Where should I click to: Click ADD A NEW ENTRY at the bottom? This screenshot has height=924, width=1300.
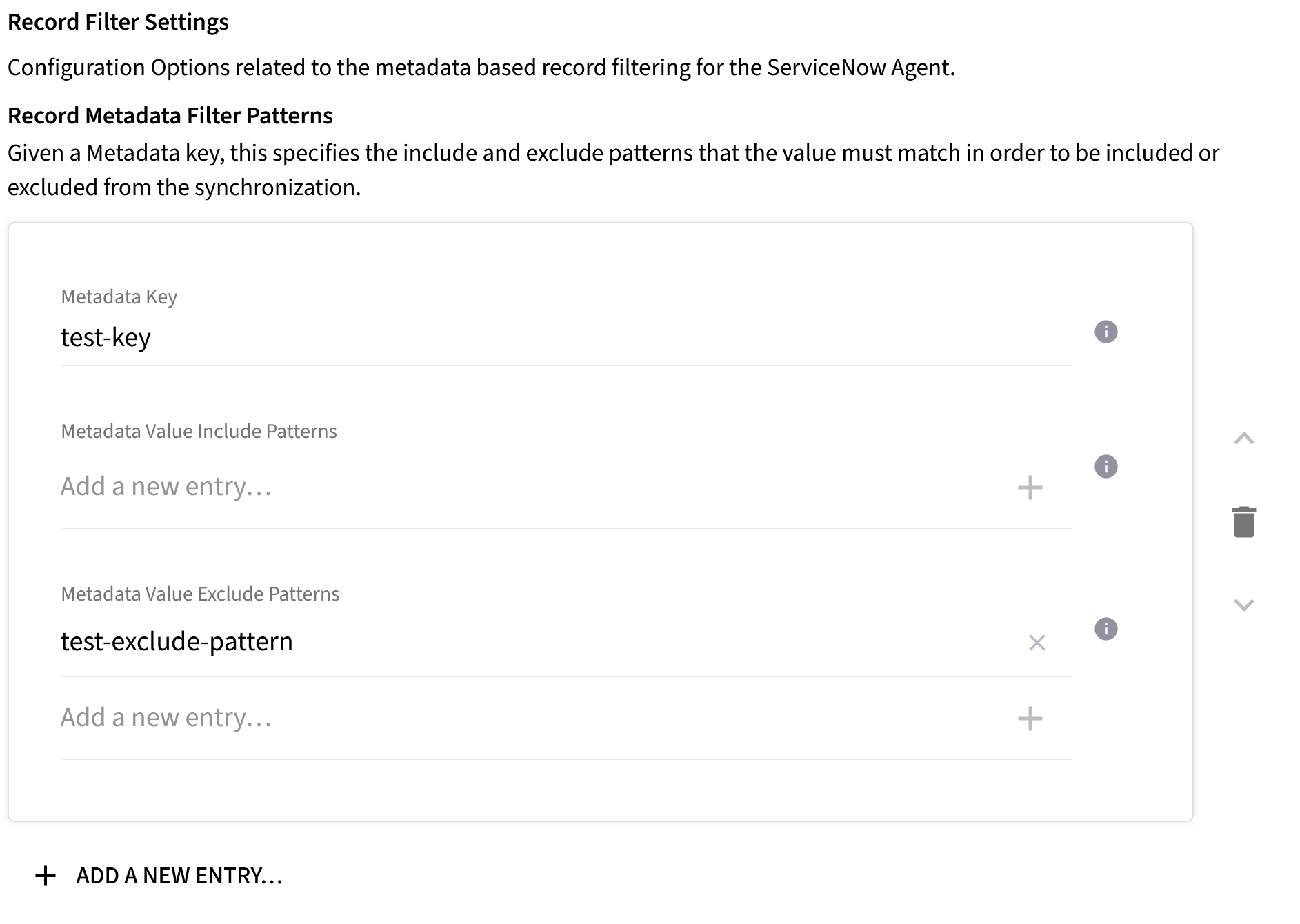point(178,876)
